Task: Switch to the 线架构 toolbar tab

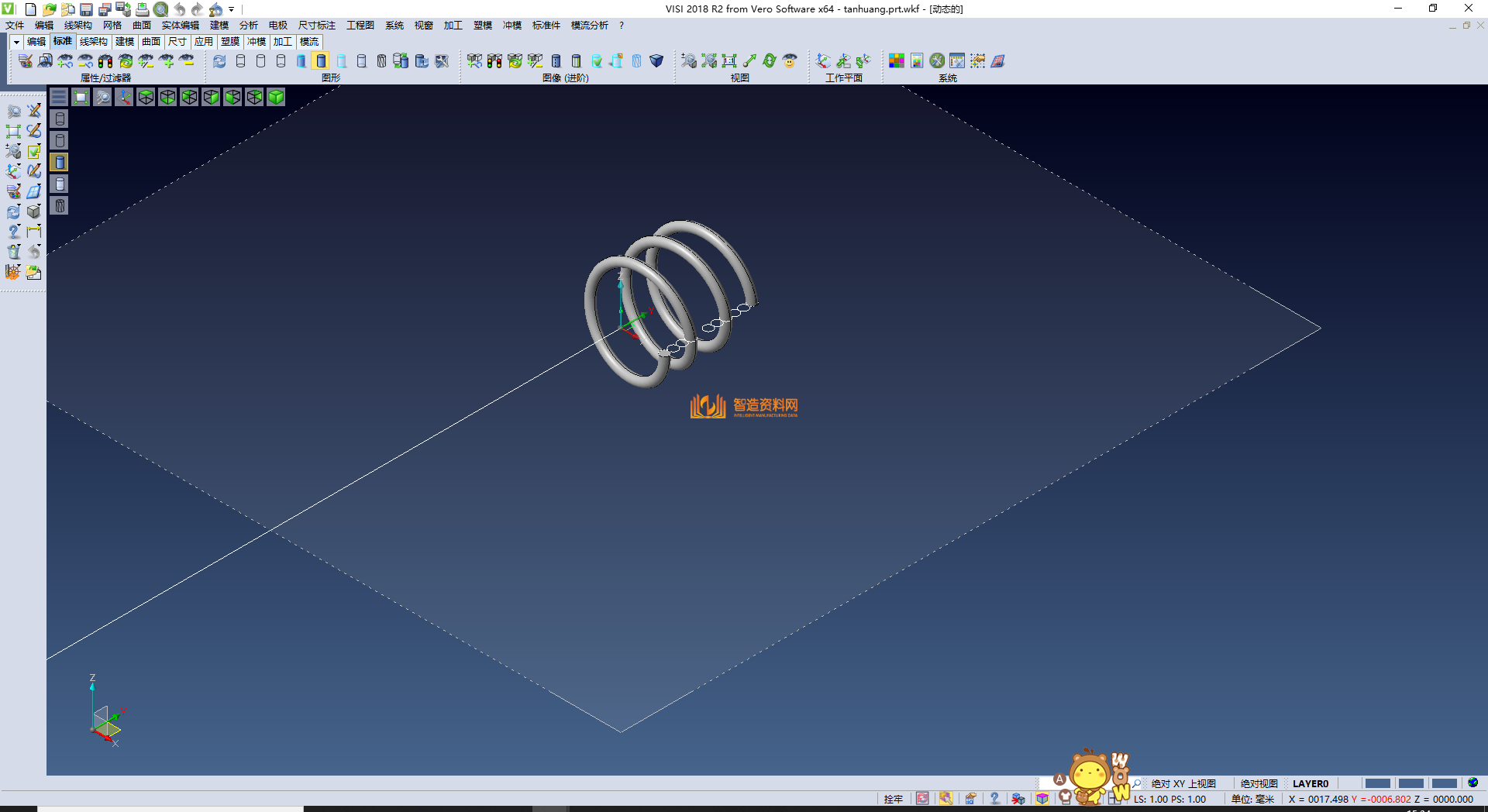Action: (x=93, y=42)
